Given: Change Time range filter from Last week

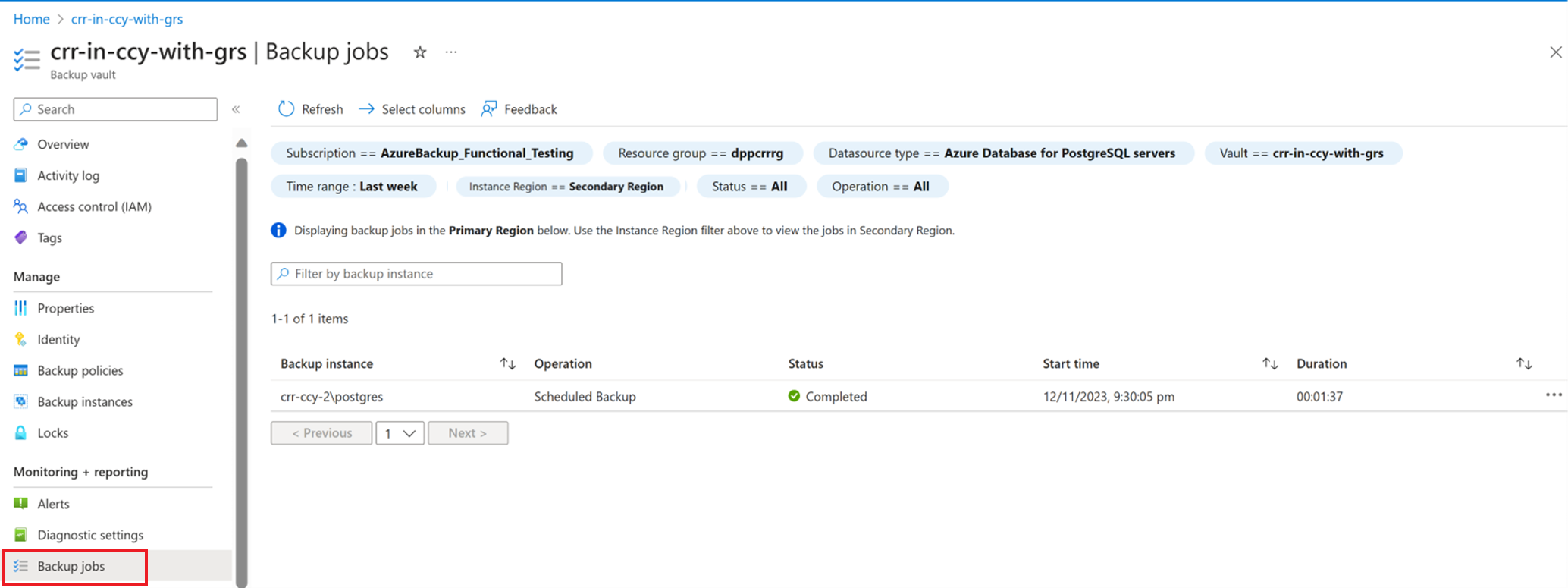Looking at the screenshot, I should [352, 187].
